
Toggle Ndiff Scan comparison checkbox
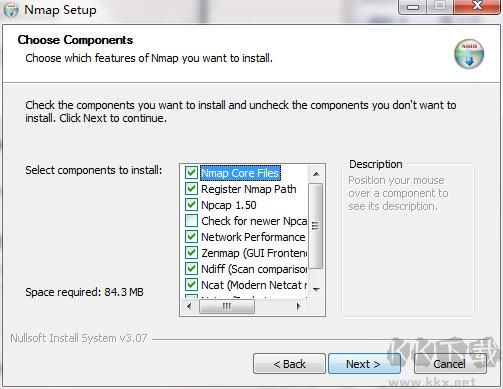[191, 269]
